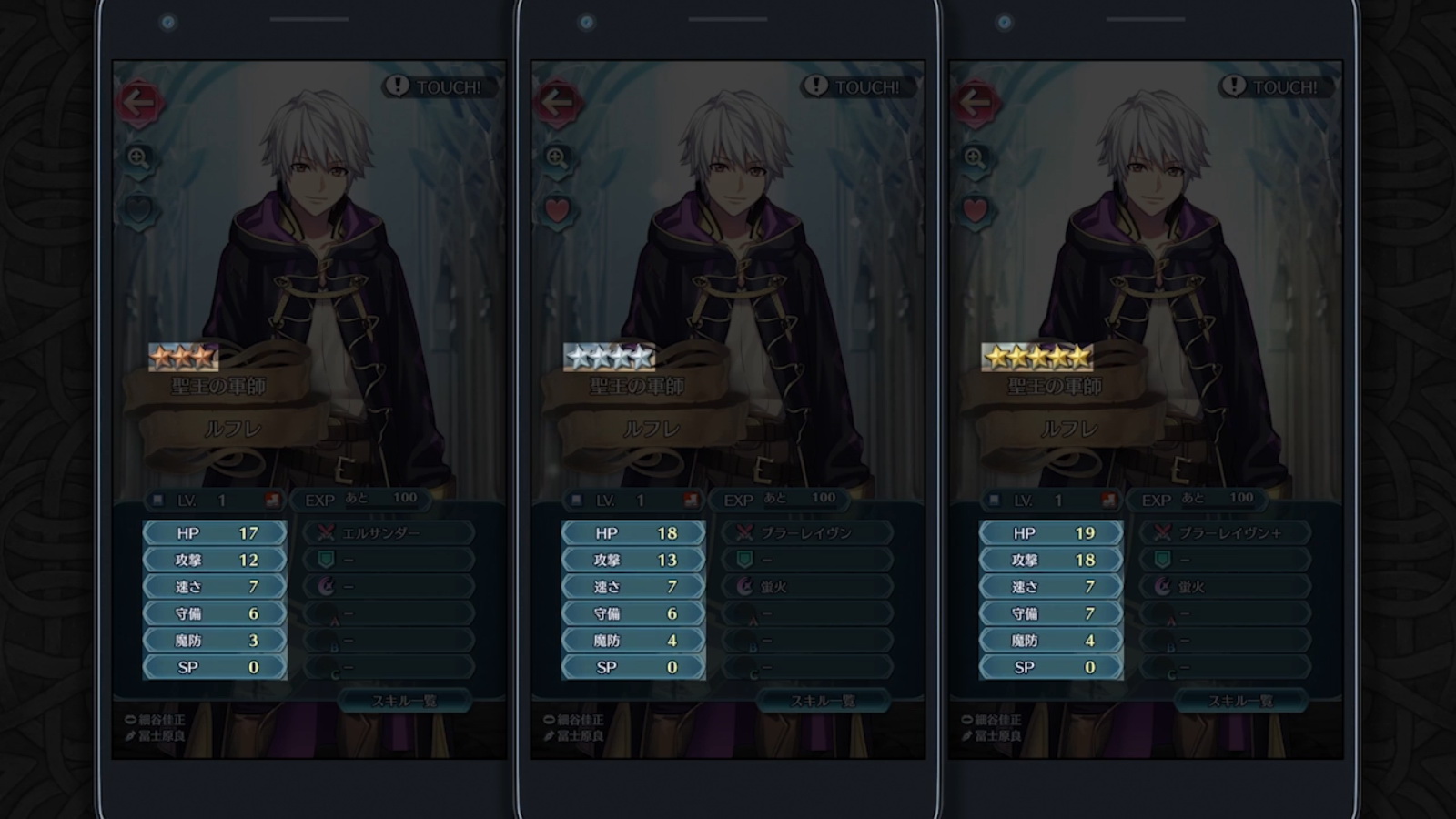Tap the back arrow on middle phone
This screenshot has height=819, width=1456.
(557, 102)
